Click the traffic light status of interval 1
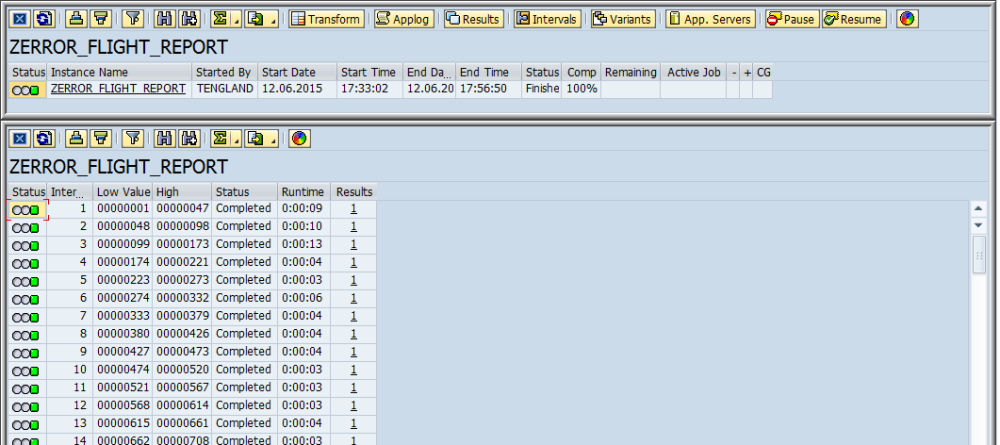The image size is (1000, 445). (26, 210)
